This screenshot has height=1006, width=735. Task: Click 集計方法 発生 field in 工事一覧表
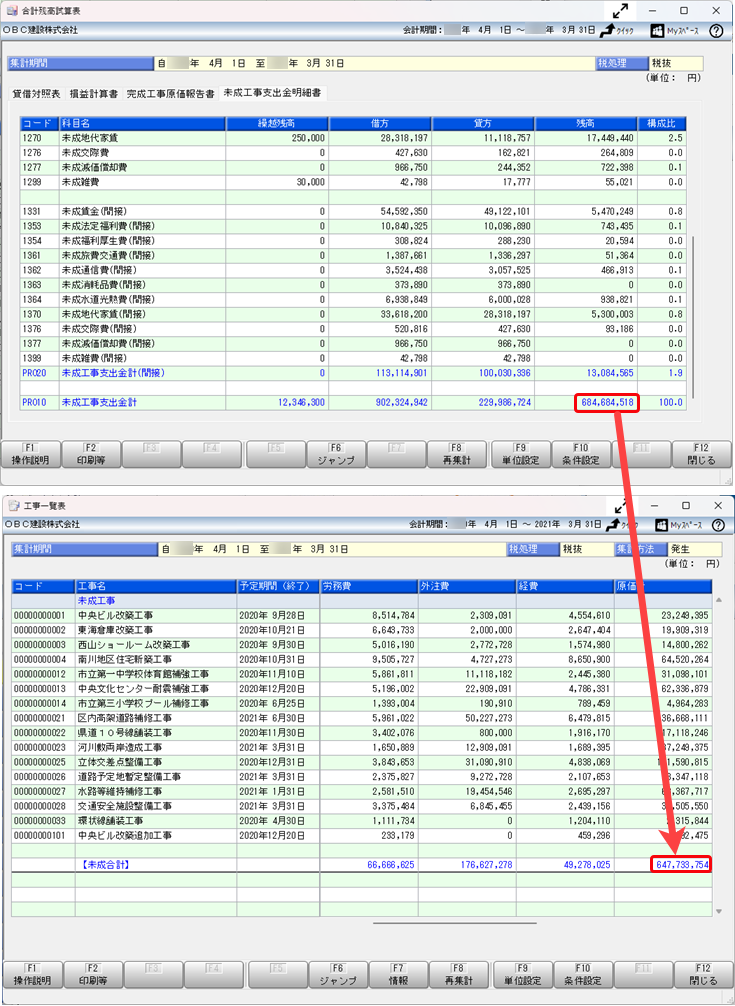(x=695, y=549)
